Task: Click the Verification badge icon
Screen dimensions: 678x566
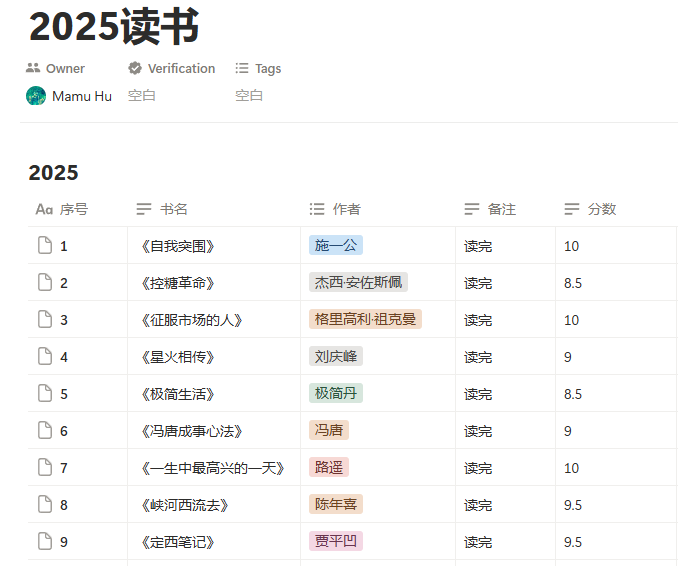Action: 135,68
